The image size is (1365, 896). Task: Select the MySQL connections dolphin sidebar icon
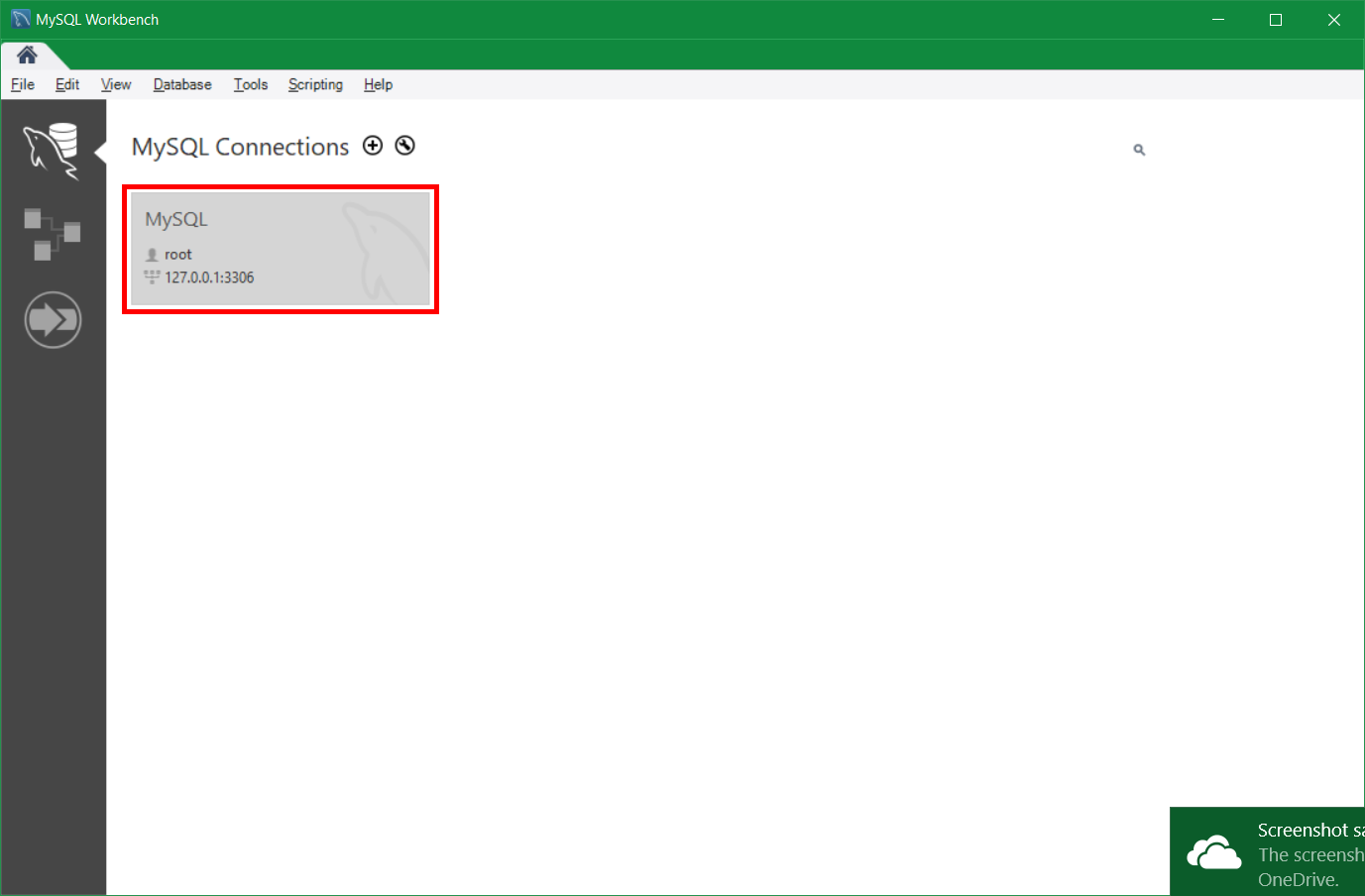click(x=52, y=152)
